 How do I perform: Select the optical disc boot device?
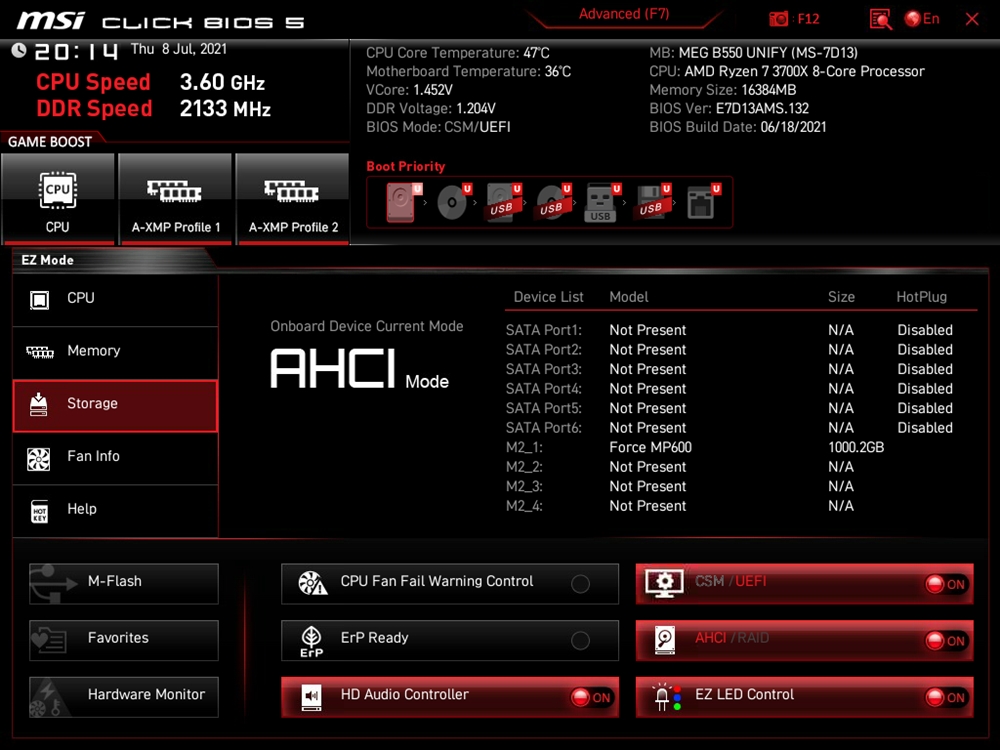[x=453, y=202]
